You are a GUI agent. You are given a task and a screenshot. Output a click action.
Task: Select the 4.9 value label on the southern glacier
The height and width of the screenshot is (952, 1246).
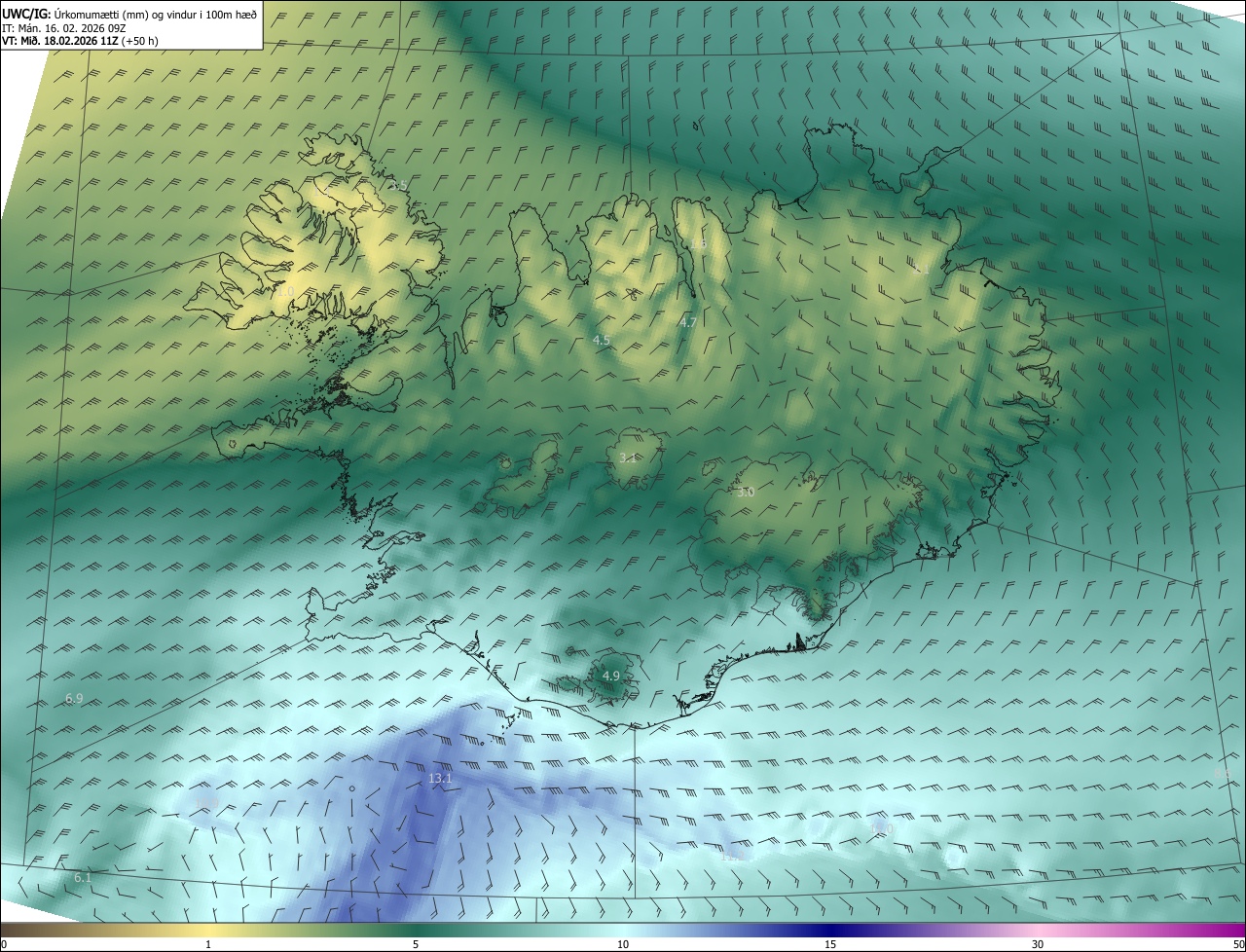[x=611, y=676]
